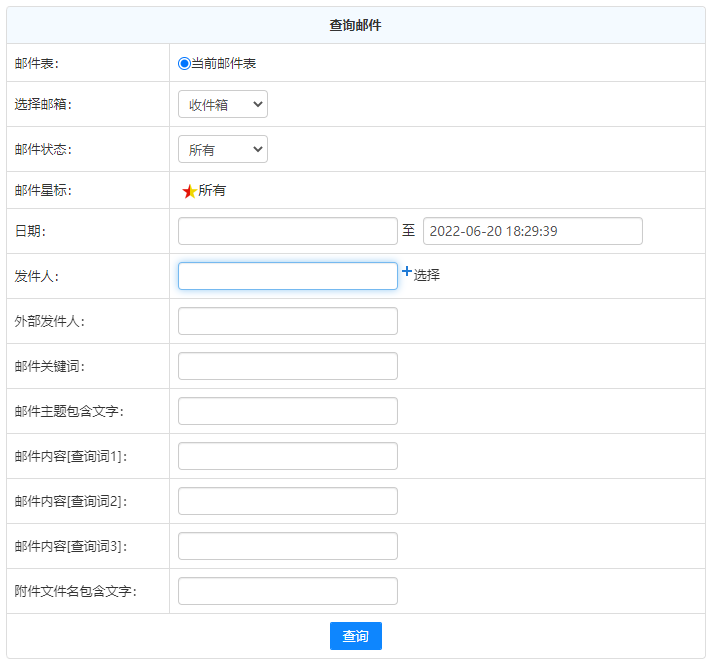
Task: Click the 邮件星标 row label
Action: [43, 190]
